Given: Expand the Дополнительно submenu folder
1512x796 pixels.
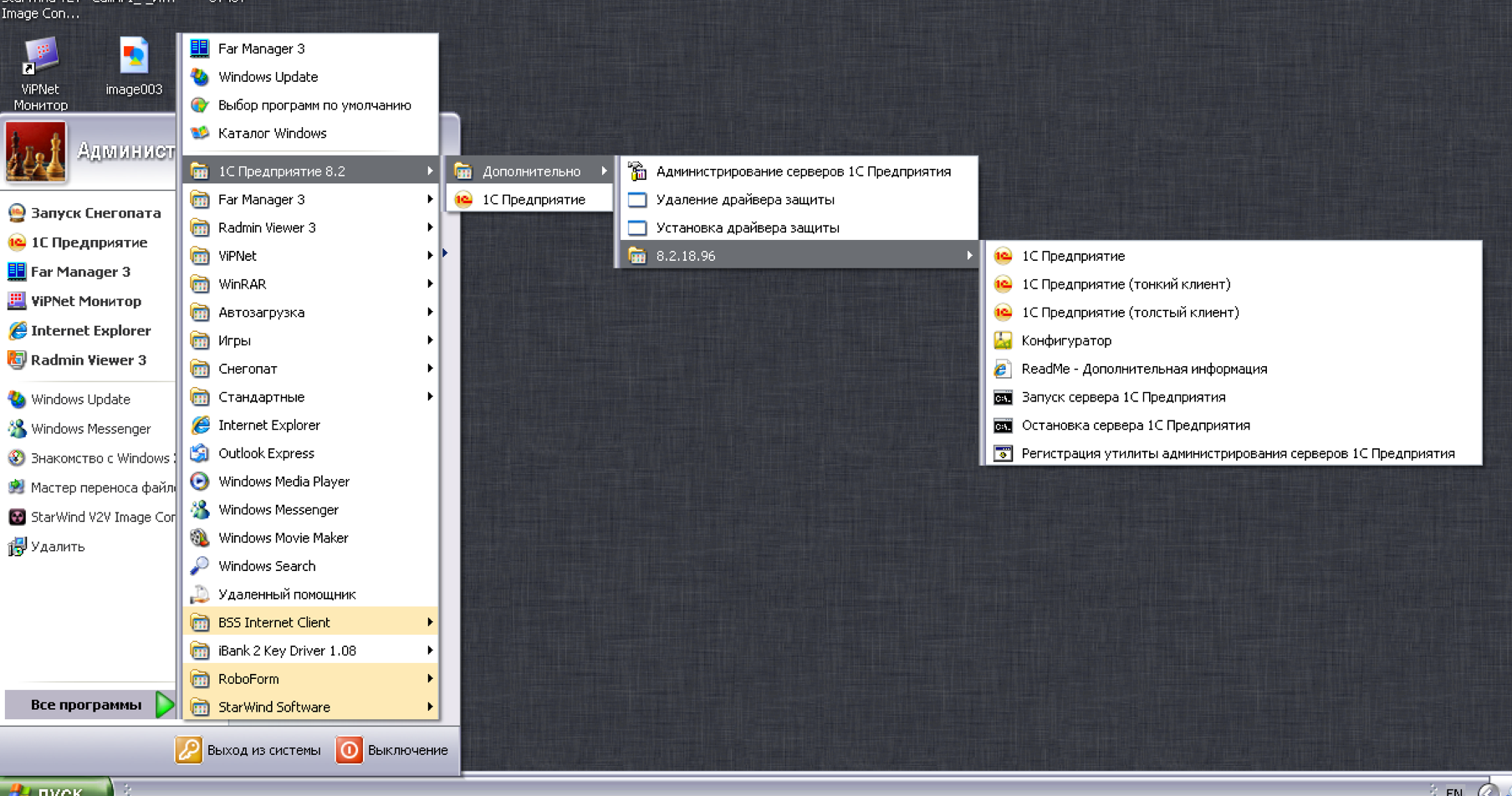Looking at the screenshot, I should 531,171.
